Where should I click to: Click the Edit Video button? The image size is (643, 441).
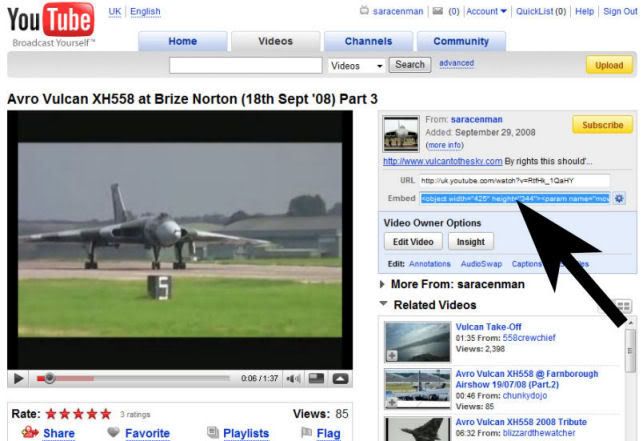(411, 241)
